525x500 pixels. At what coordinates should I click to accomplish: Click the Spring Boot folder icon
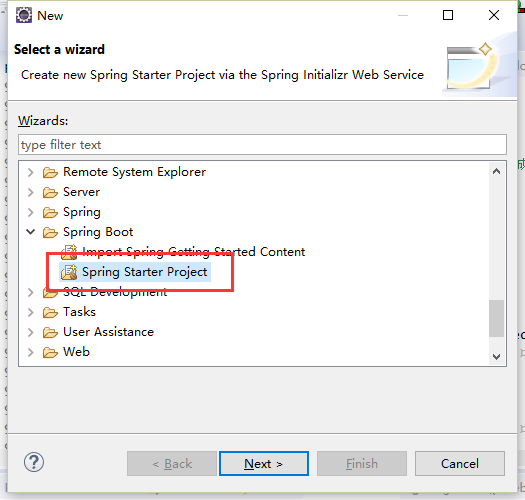(50, 232)
